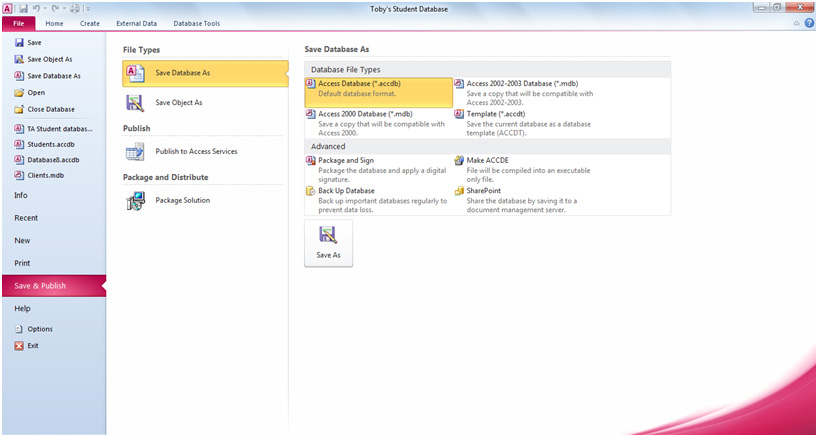Screen dimensions: 818x437
Task: Click the large Save As button
Action: (x=329, y=243)
